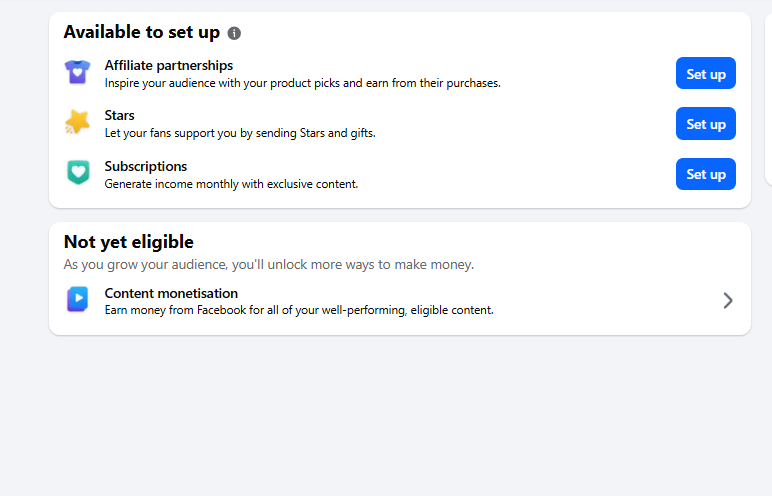The image size is (772, 496).
Task: Click the 'Inspire your audience' description text
Action: 302,83
